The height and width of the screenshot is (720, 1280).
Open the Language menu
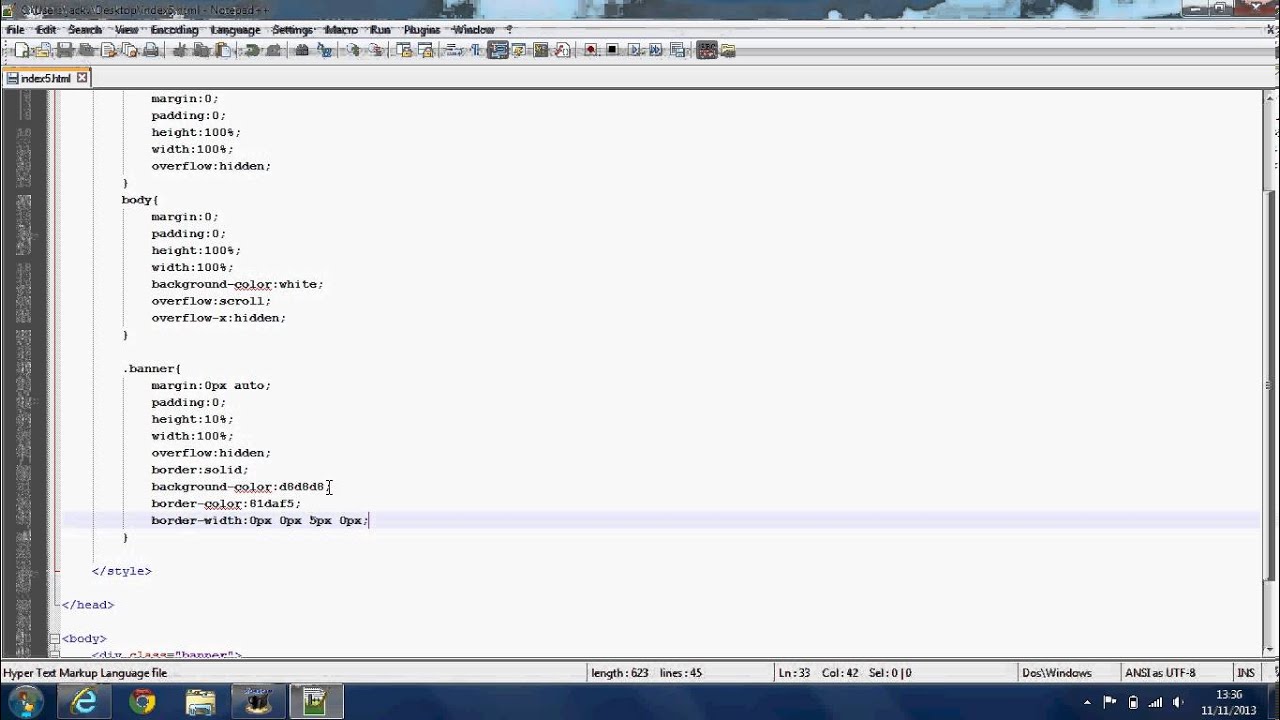pyautogui.click(x=235, y=30)
